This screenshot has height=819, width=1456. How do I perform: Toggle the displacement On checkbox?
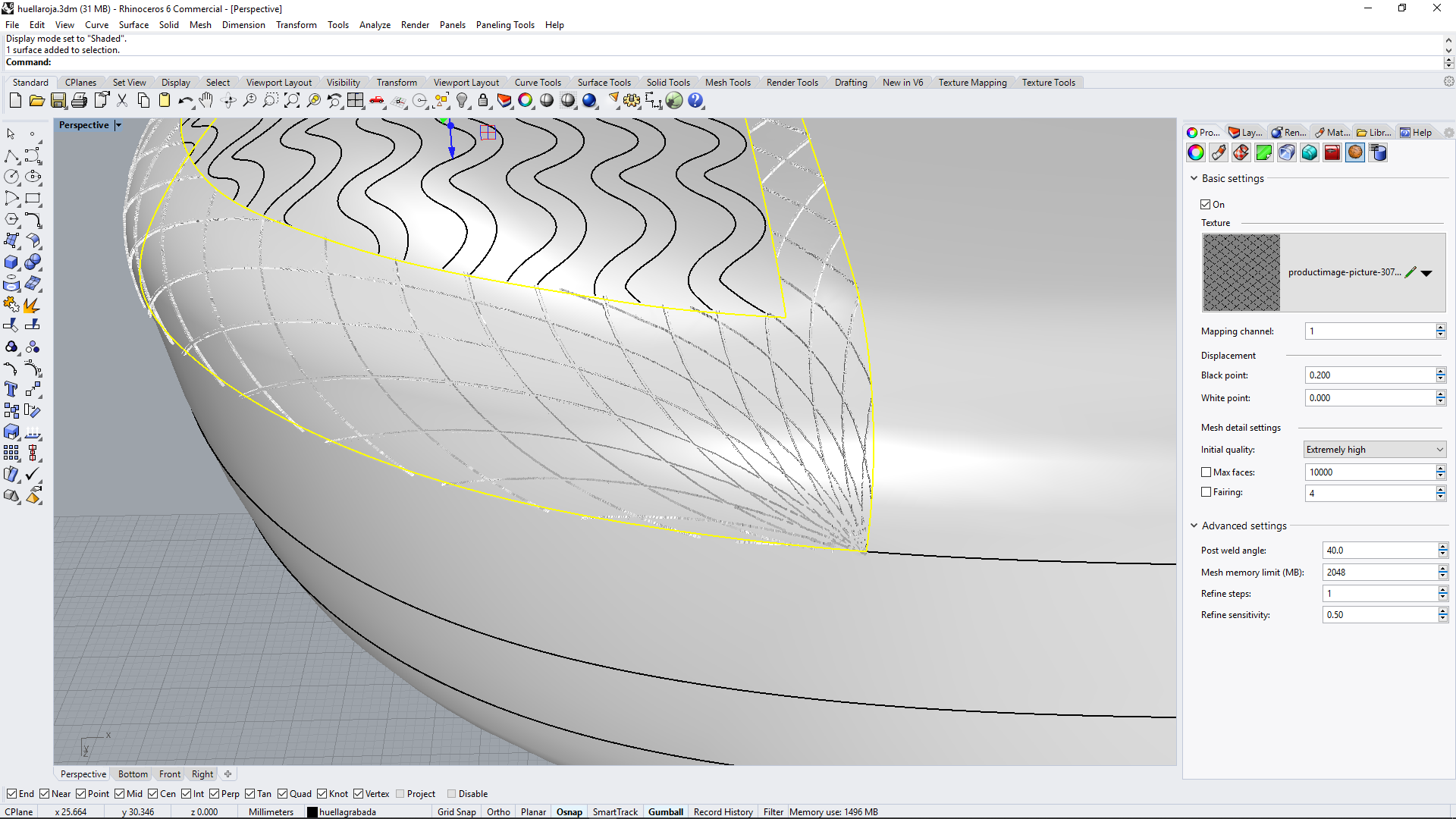(x=1206, y=205)
